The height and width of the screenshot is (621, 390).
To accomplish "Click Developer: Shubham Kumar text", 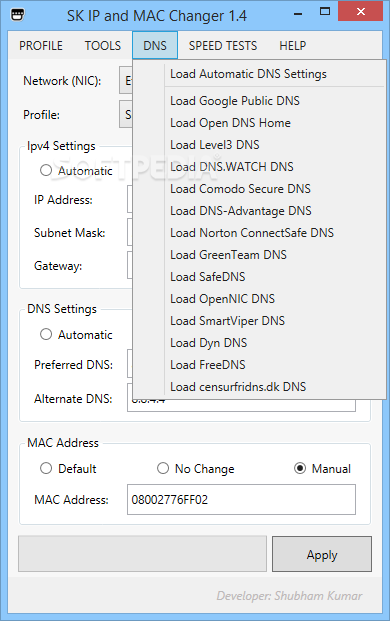I will click(x=289, y=596).
